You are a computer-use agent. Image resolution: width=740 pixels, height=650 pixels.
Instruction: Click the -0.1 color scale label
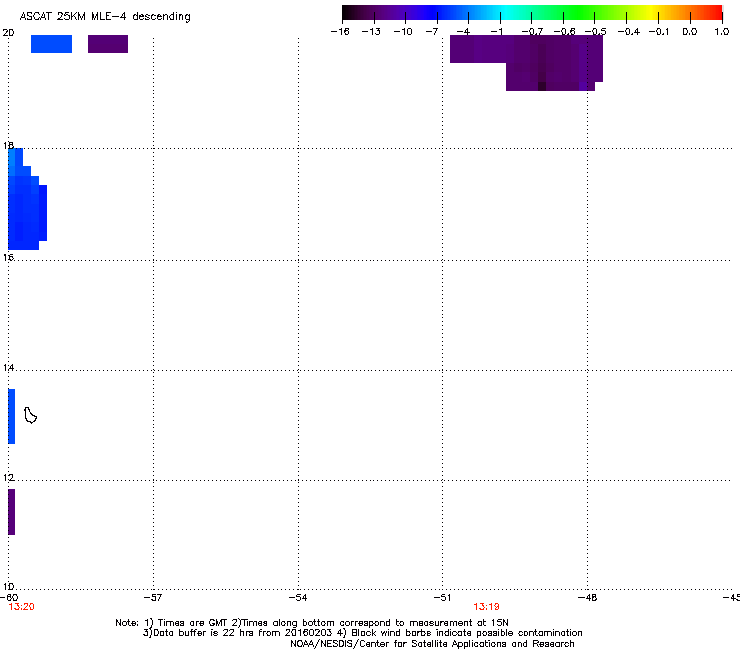(x=659, y=32)
